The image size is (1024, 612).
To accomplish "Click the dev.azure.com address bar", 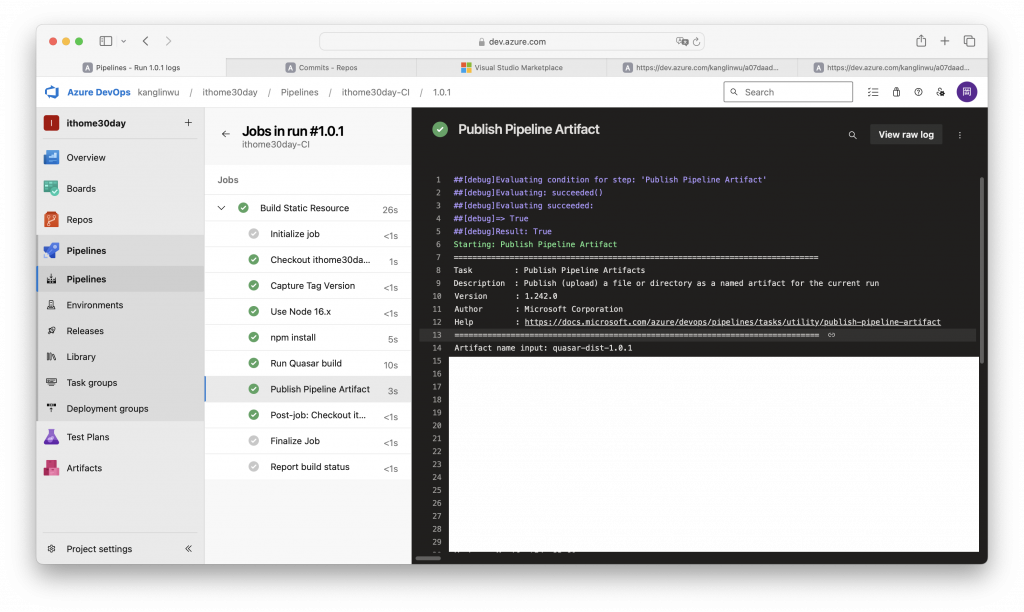I will (511, 41).
